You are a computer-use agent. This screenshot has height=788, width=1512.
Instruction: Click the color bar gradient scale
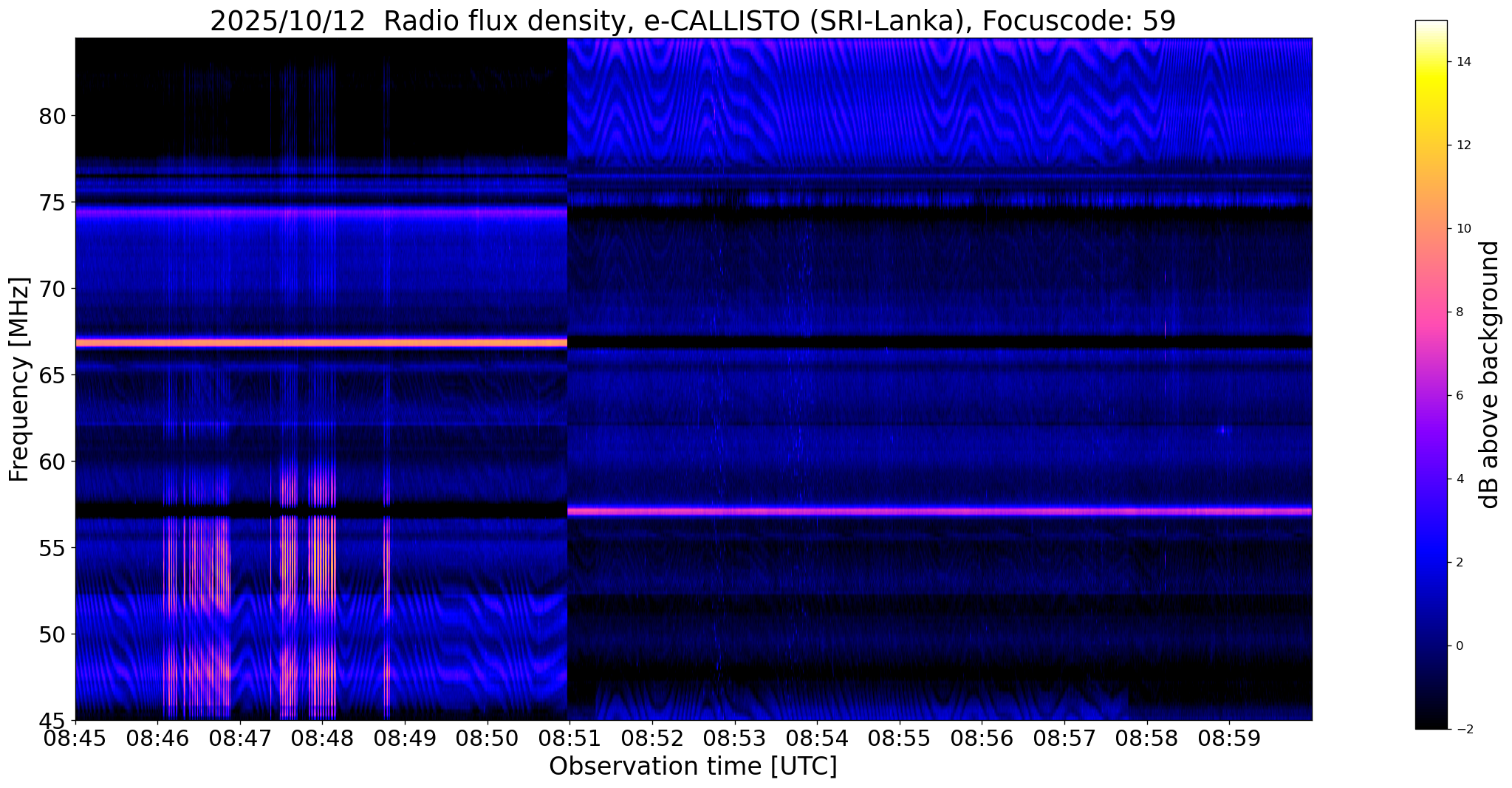point(1431,374)
